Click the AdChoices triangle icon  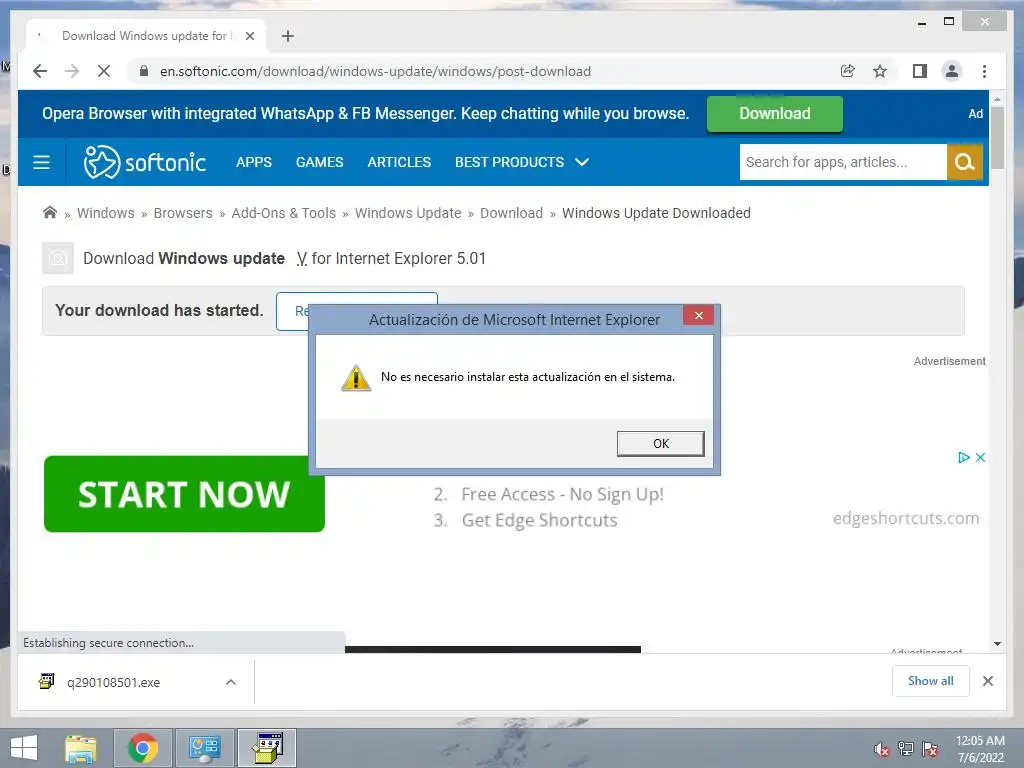coord(963,457)
